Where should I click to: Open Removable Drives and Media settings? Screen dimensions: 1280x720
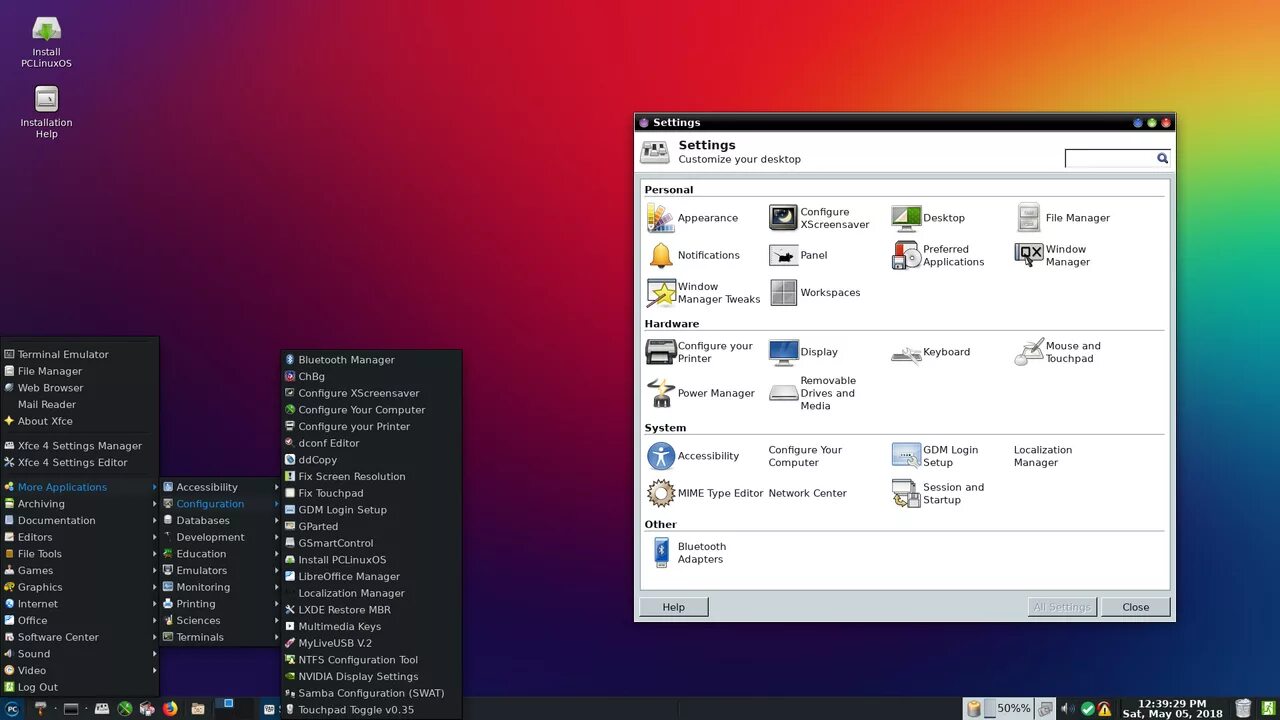813,393
